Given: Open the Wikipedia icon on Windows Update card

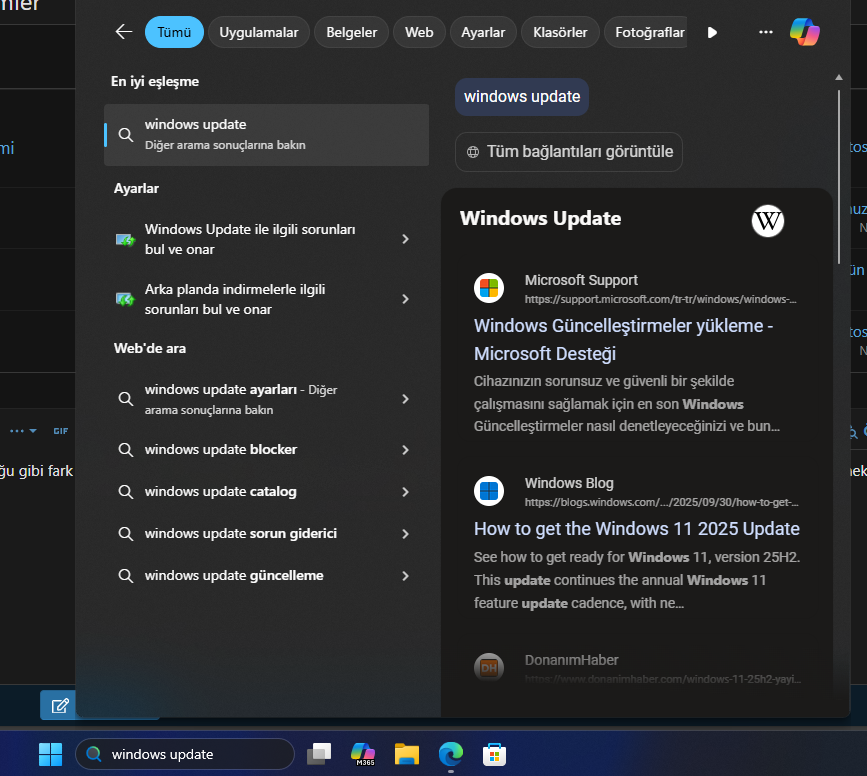Looking at the screenshot, I should click(x=767, y=221).
